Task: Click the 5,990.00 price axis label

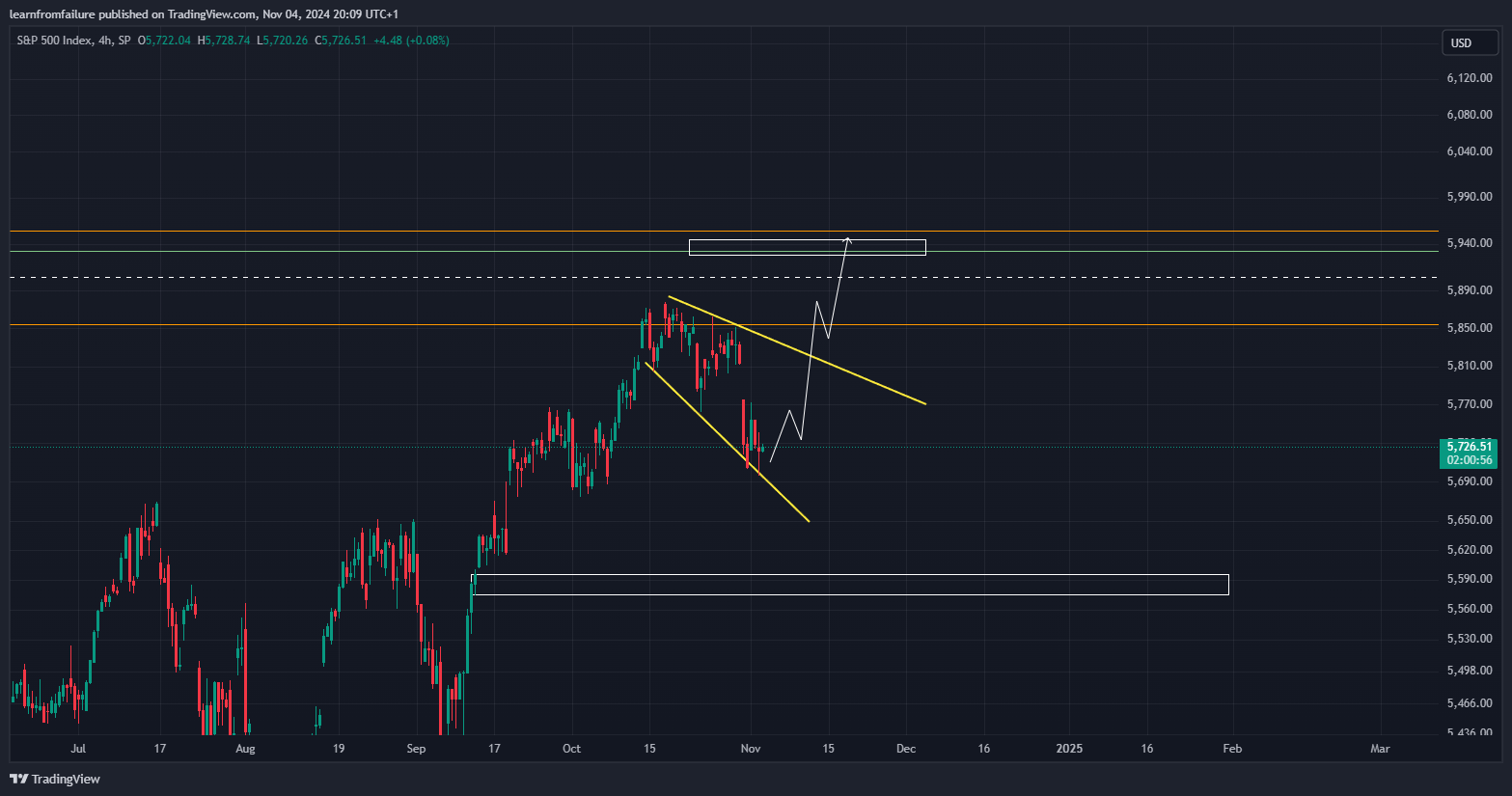Action: pos(1470,197)
